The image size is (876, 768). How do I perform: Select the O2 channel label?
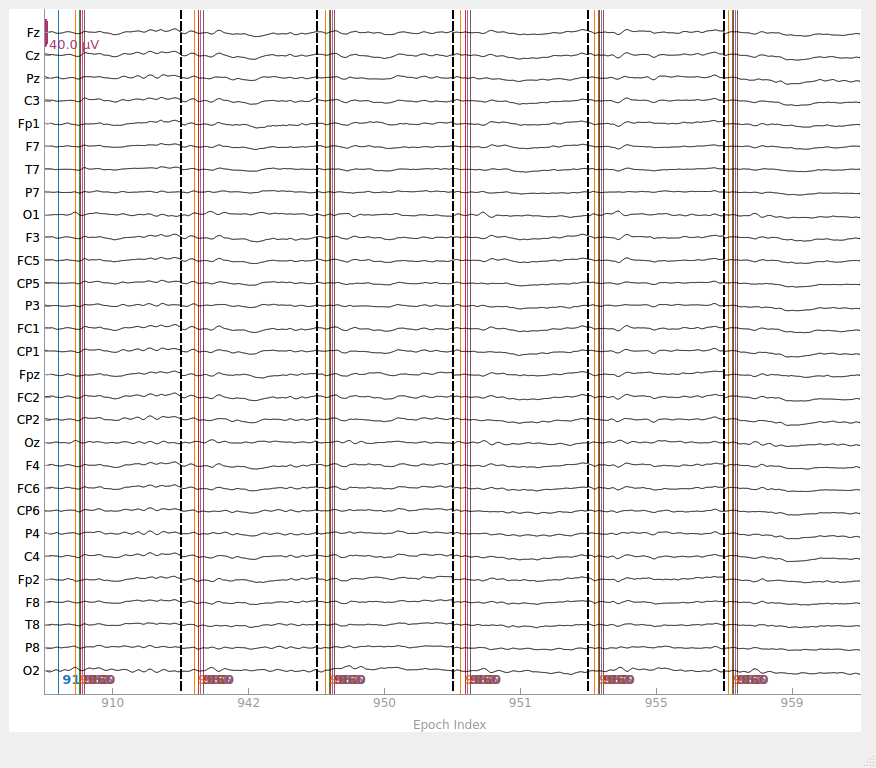click(31, 671)
